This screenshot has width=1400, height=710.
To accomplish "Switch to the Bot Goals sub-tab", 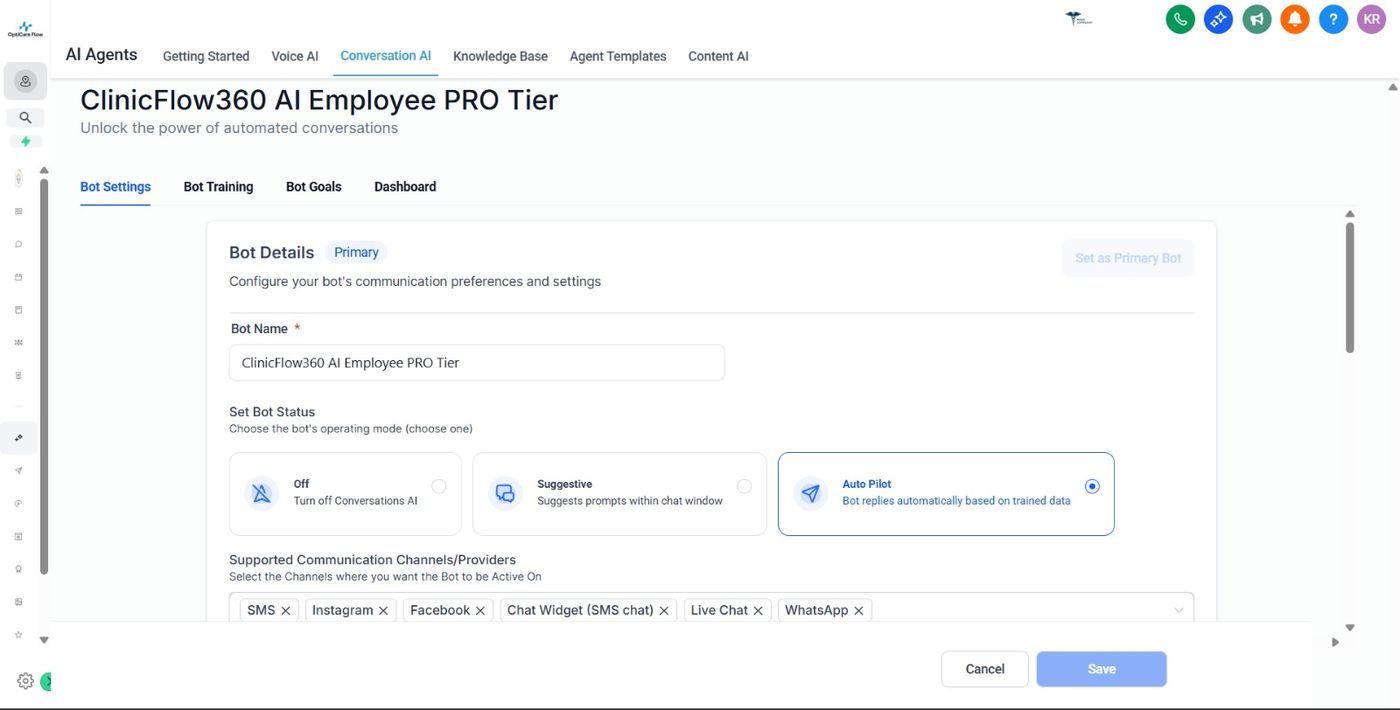I will (314, 187).
